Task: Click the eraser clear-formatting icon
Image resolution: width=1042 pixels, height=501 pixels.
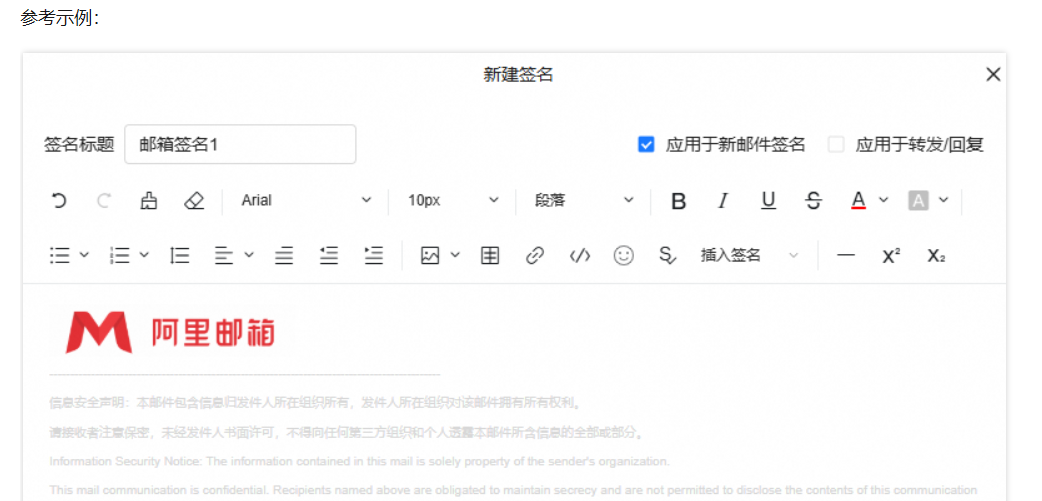Action: click(x=194, y=201)
